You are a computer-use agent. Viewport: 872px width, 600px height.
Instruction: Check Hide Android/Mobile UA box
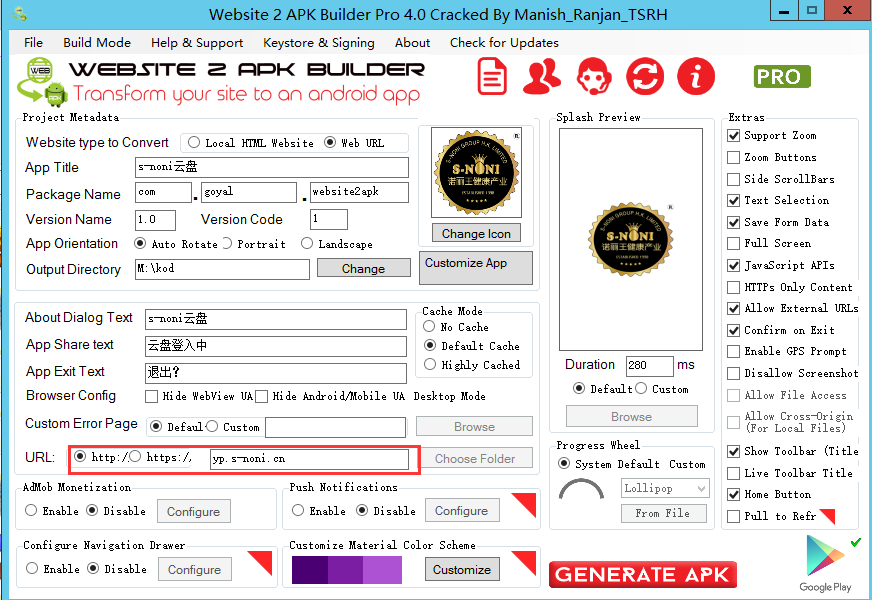tap(261, 396)
